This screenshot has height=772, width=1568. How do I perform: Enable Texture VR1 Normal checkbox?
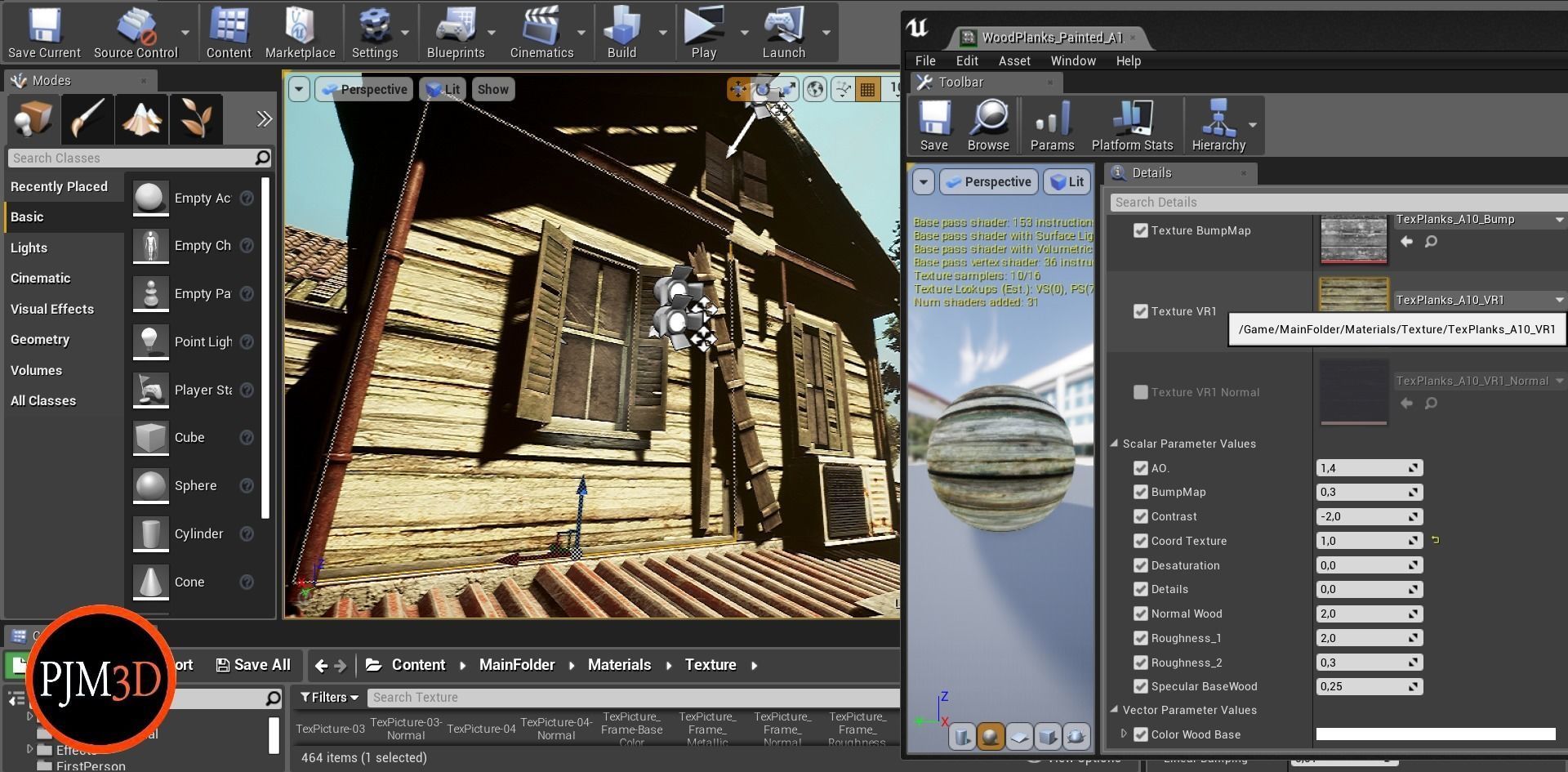(x=1141, y=392)
